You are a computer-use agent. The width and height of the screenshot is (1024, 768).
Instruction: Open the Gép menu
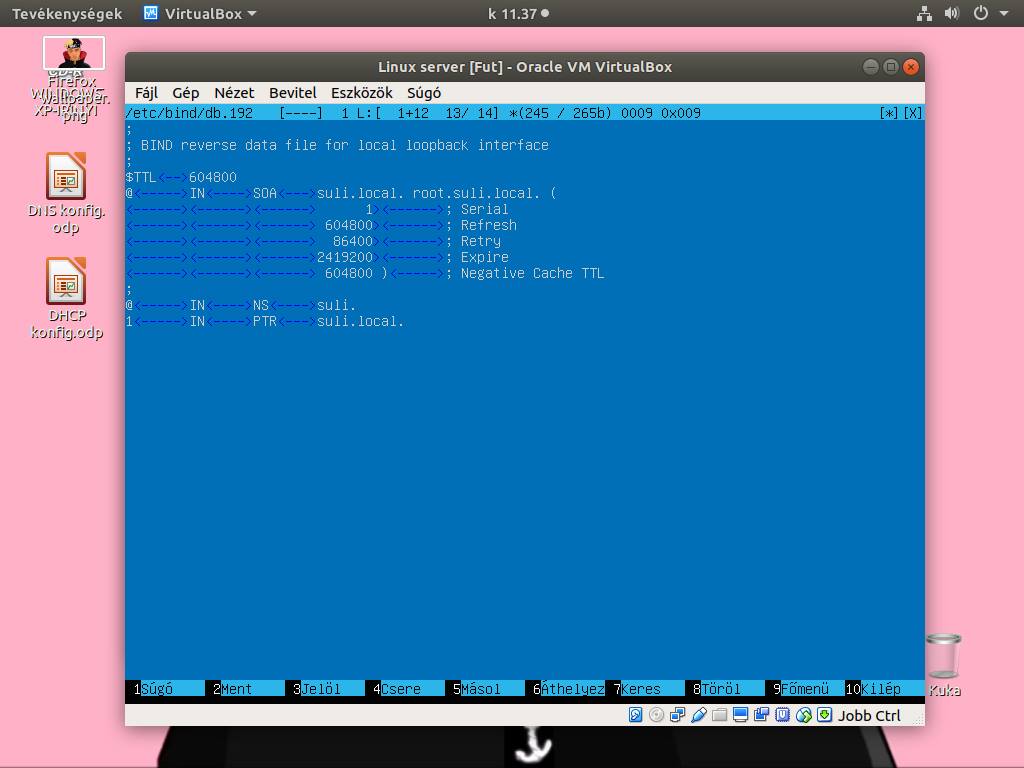(x=185, y=92)
